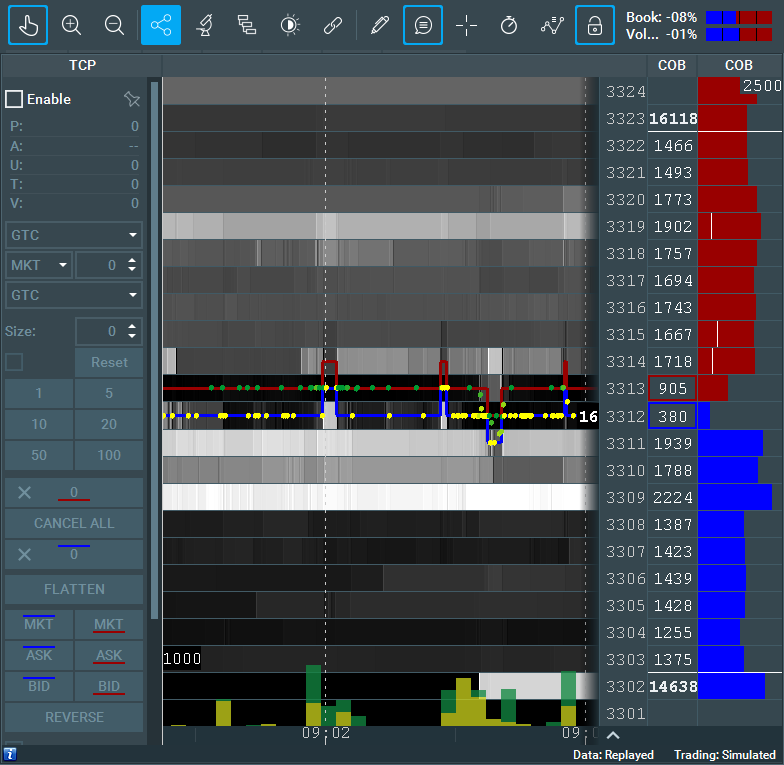Click price level 3312 size 380
The width and height of the screenshot is (784, 765).
coord(672,416)
